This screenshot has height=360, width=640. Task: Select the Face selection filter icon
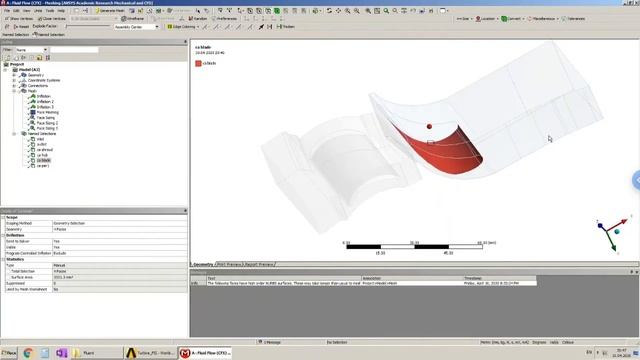[x=268, y=11]
